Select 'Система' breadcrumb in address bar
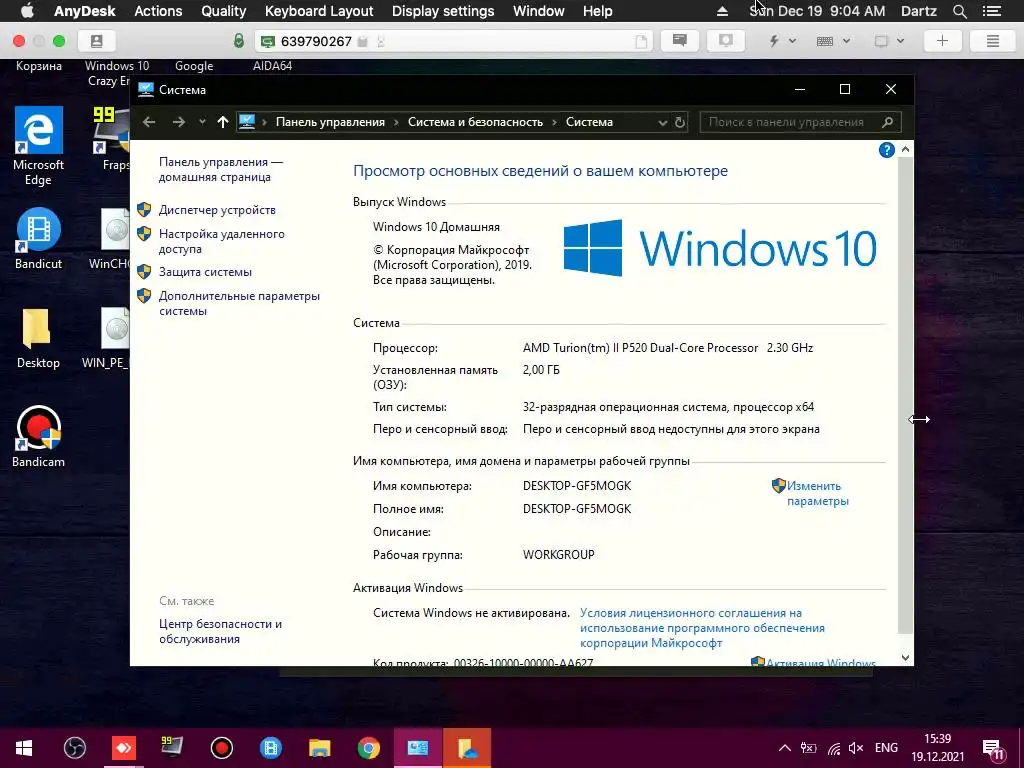This screenshot has height=768, width=1024. pyautogui.click(x=589, y=122)
